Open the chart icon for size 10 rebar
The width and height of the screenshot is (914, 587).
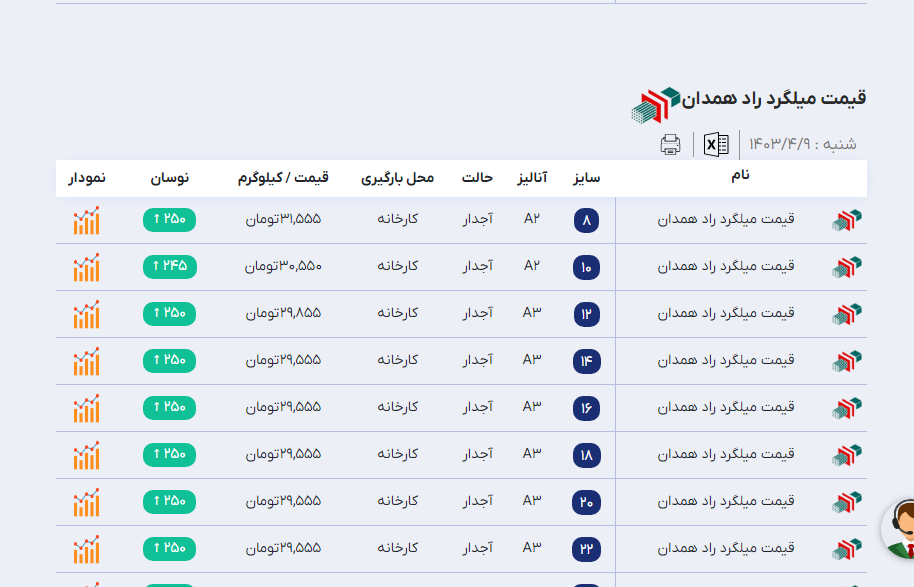tap(87, 267)
